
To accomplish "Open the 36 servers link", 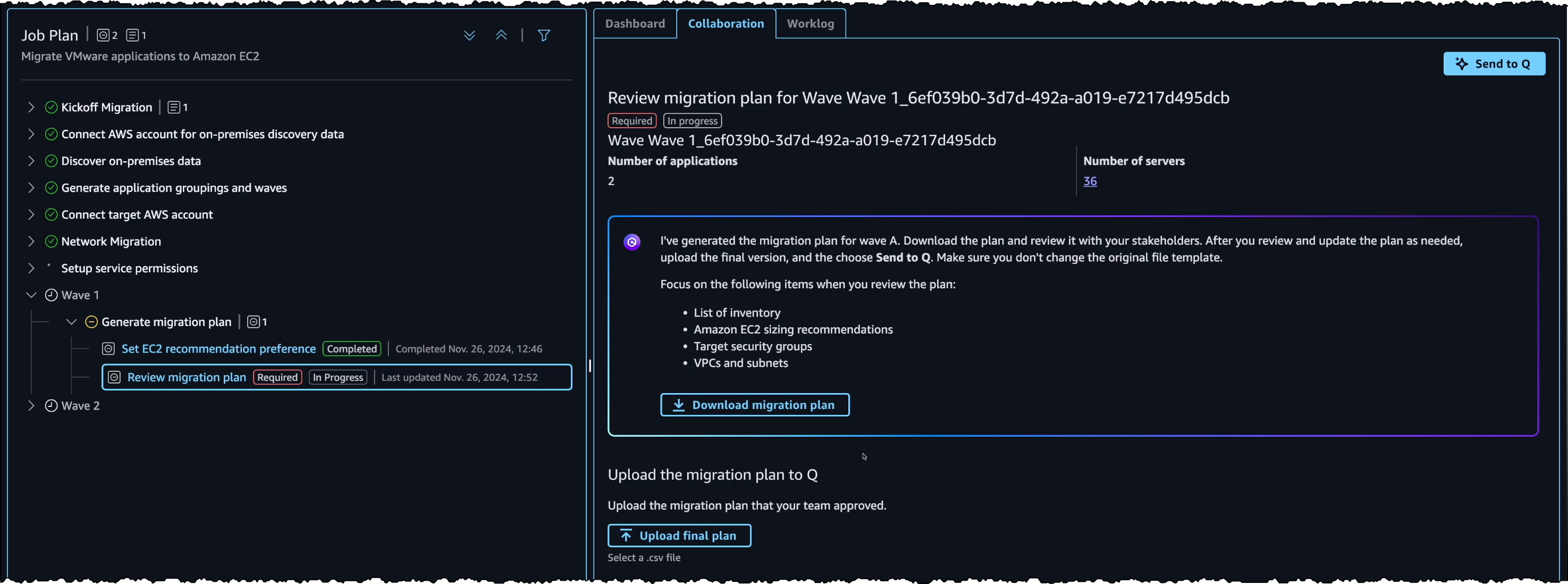I will click(1090, 181).
